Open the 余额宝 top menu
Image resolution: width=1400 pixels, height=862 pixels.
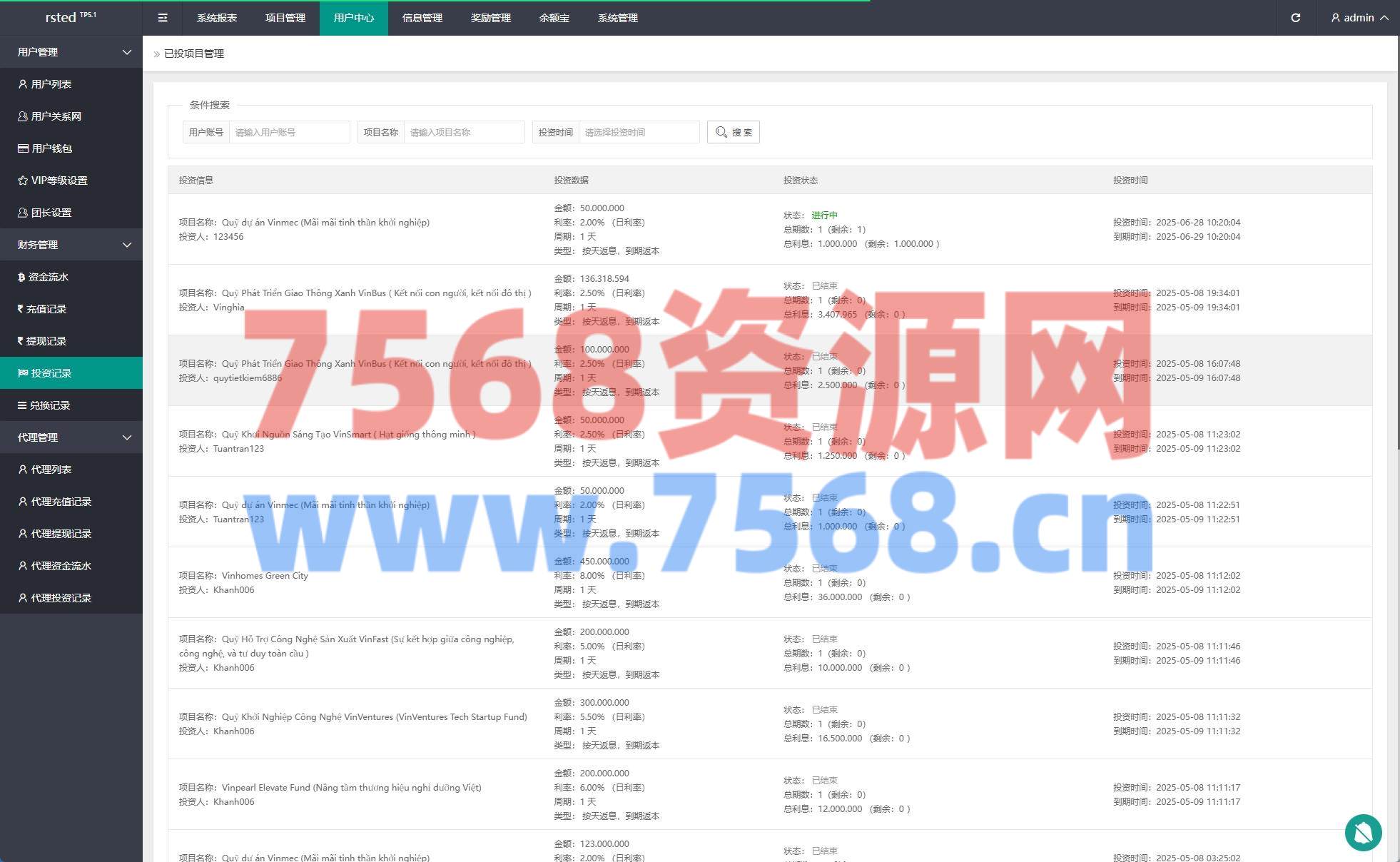tap(554, 18)
